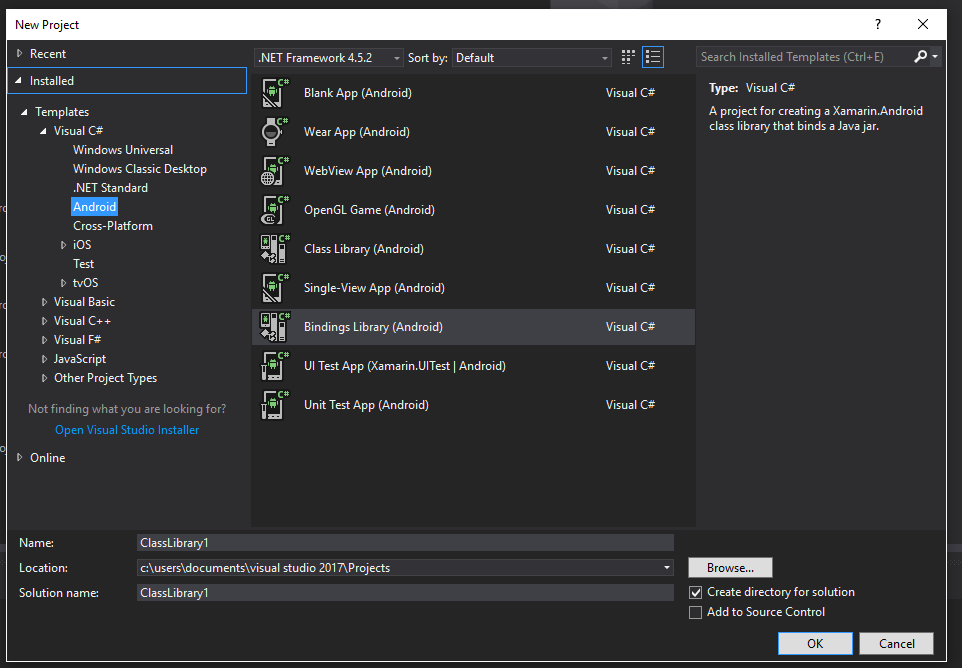Select Windows Universal in the tree
962x668 pixels.
point(123,150)
